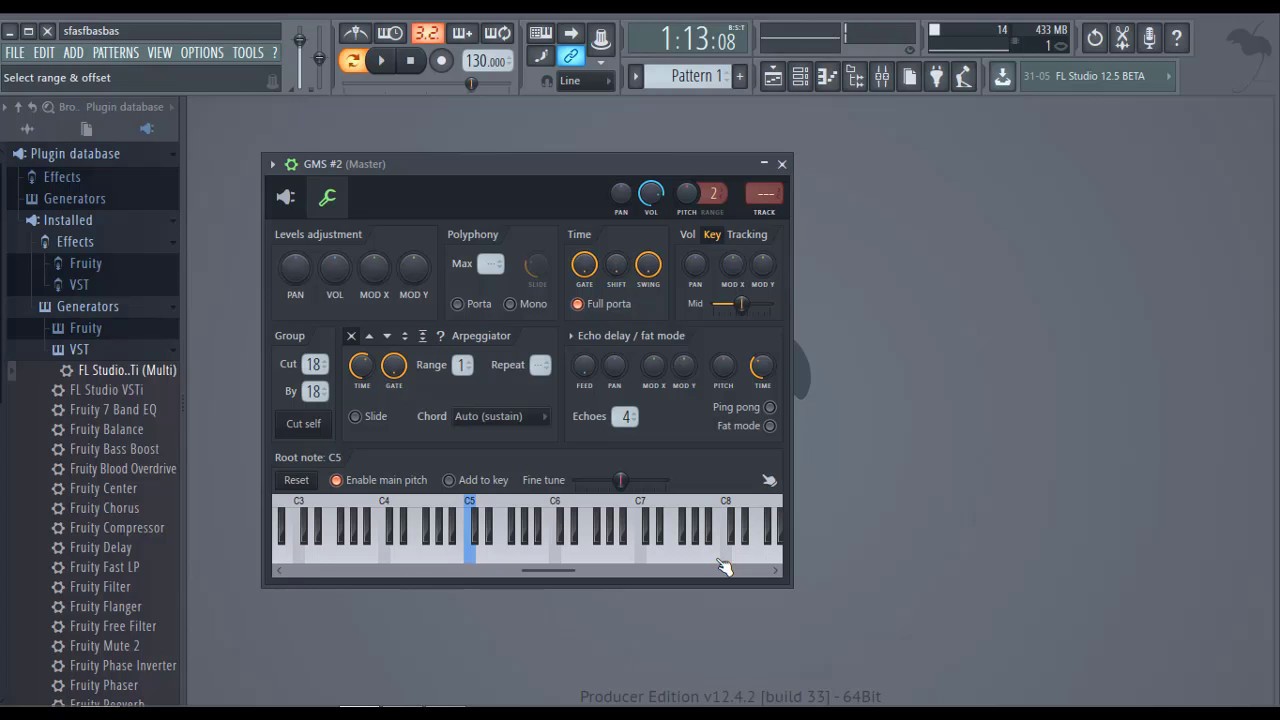Image resolution: width=1280 pixels, height=720 pixels.
Task: Click the green wrench settings icon in GMS
Action: click(x=327, y=197)
